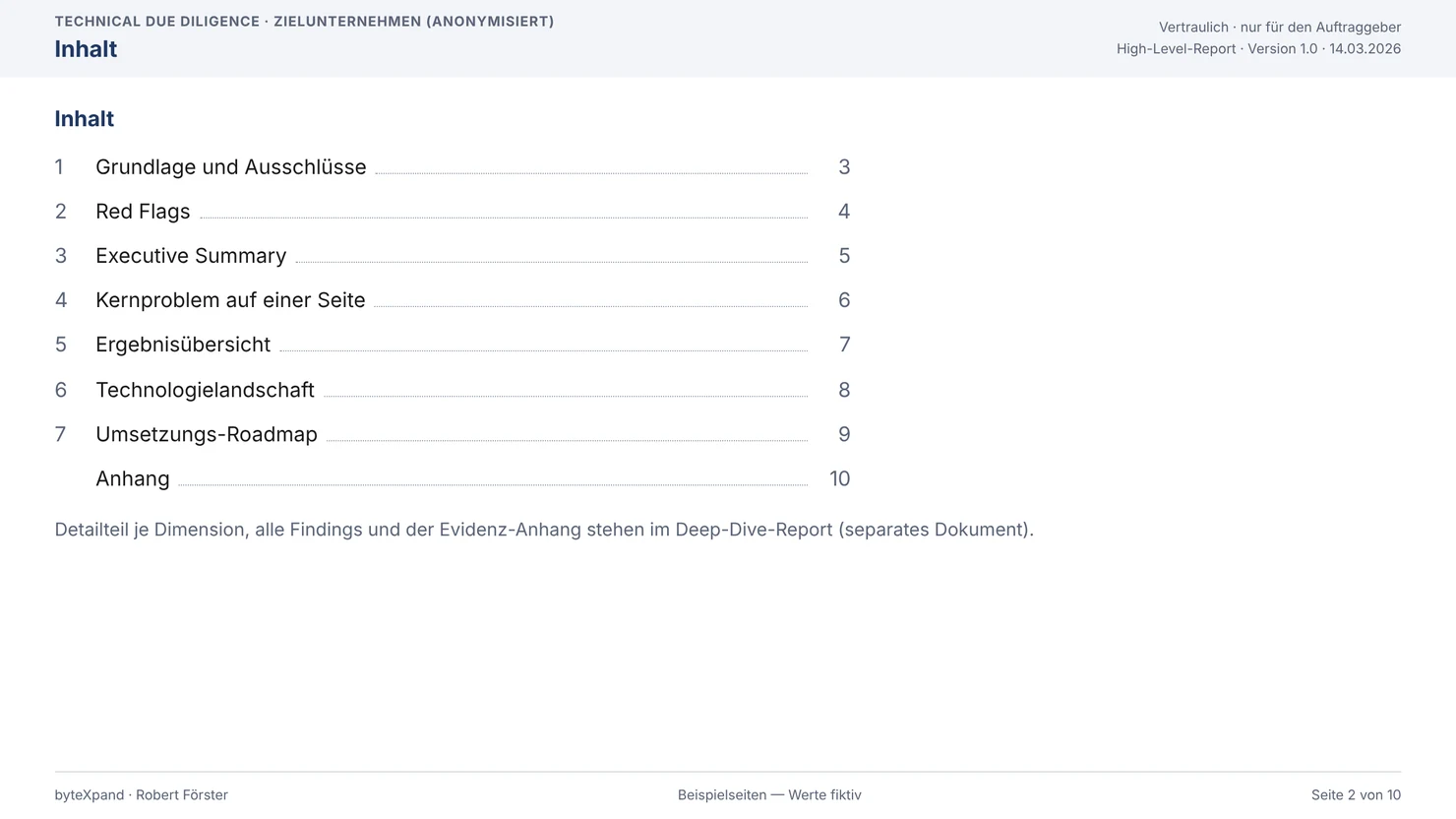Select the 'Inhalt' heading above the chapter list

[x=85, y=119]
